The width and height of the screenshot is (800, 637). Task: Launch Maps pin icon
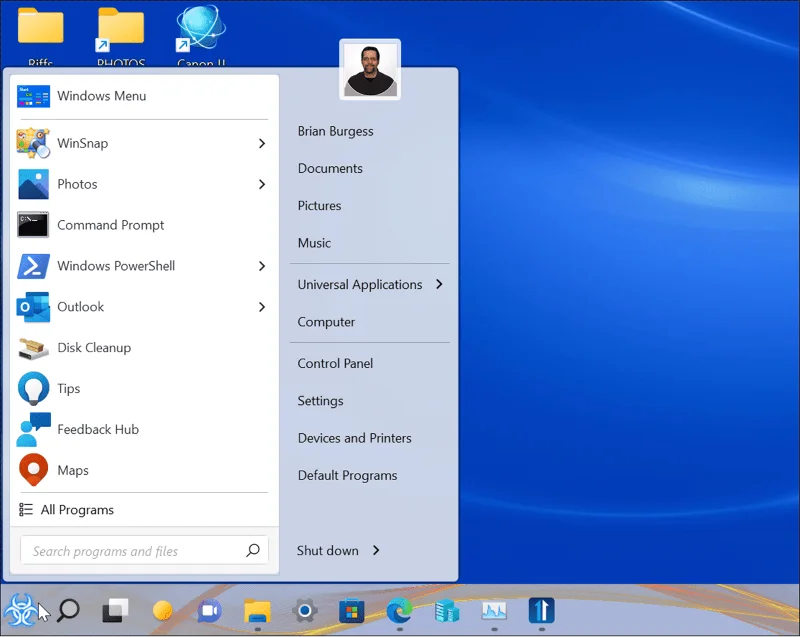coord(33,470)
